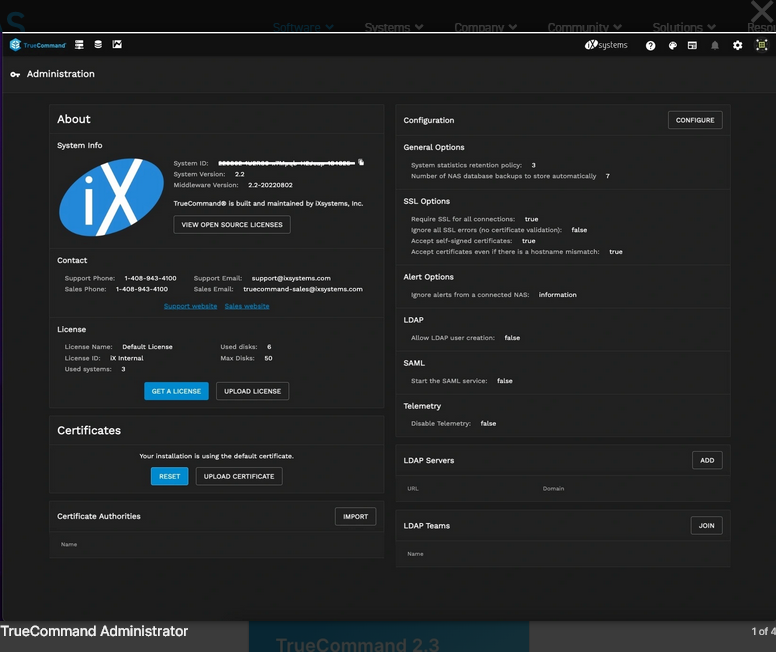Image resolution: width=776 pixels, height=652 pixels.
Task: Click the blue iX oval logo
Action: coord(111,197)
